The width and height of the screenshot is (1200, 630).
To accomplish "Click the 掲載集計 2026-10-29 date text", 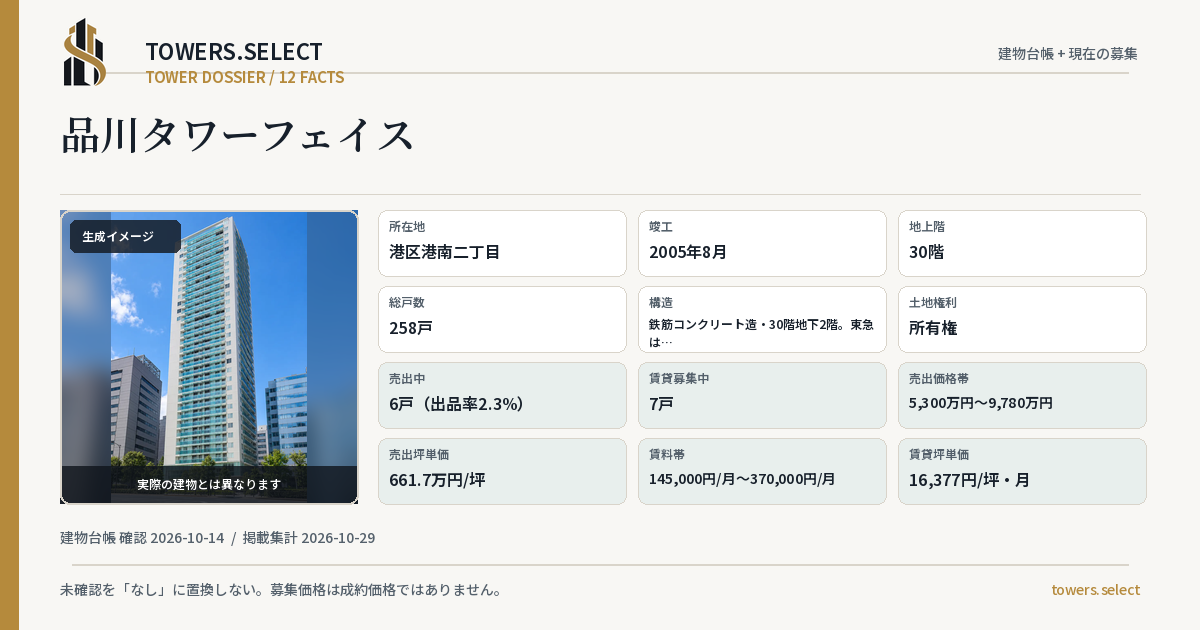I will tap(309, 538).
